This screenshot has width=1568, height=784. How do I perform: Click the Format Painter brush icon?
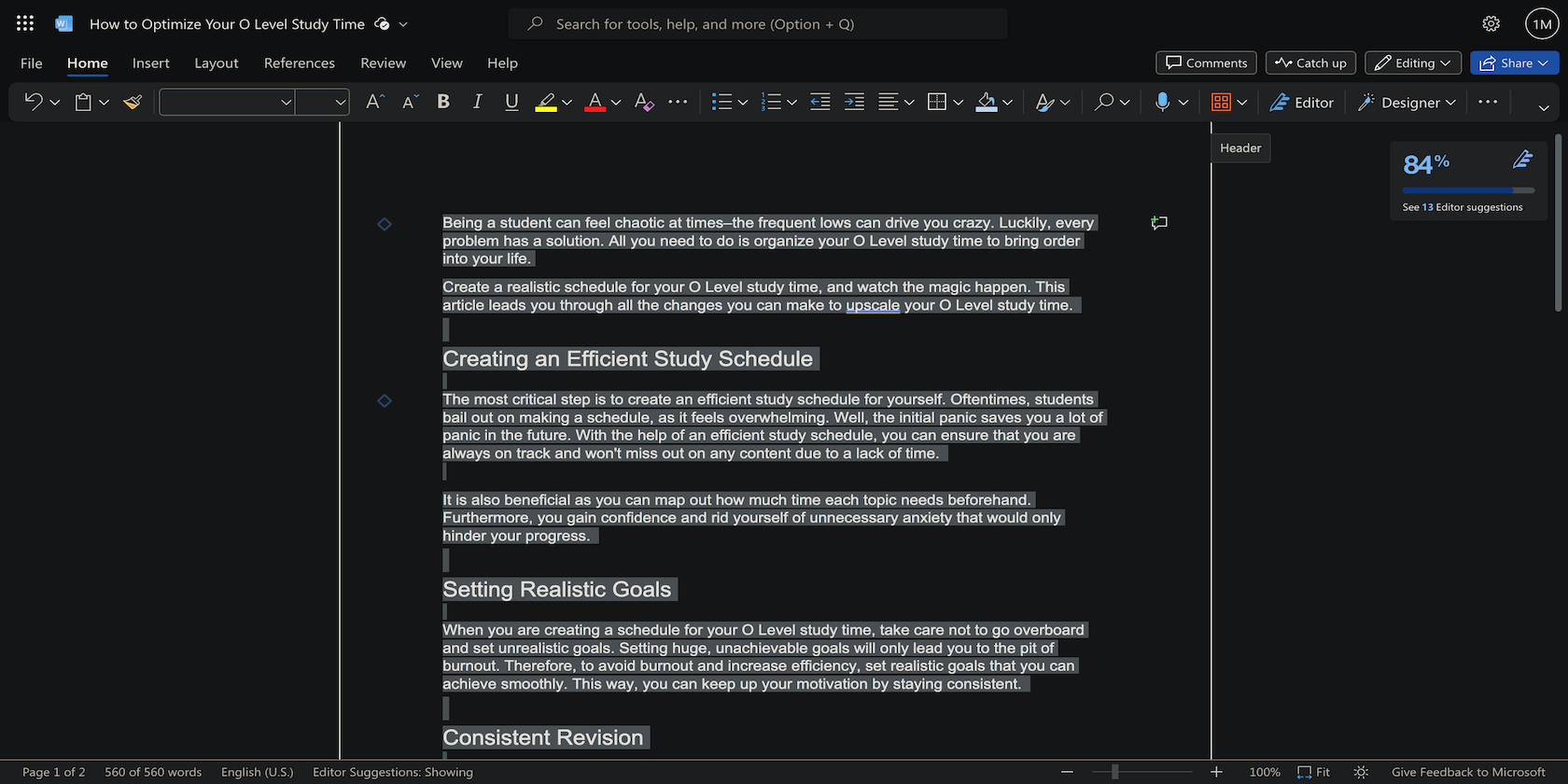(x=133, y=103)
